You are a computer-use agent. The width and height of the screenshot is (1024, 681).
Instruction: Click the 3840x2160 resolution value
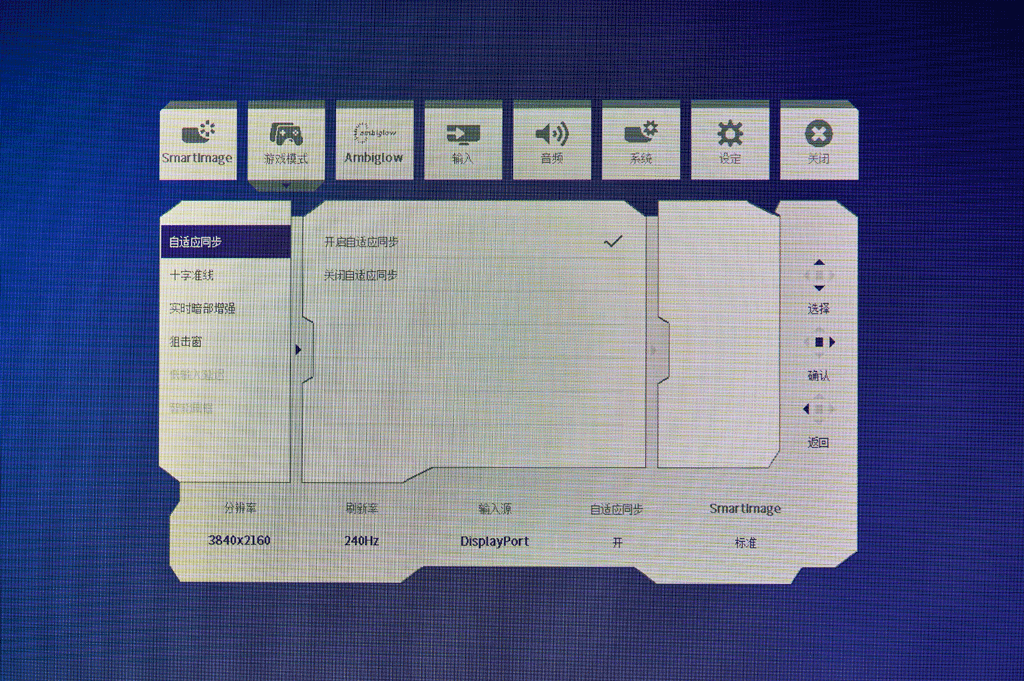(x=239, y=541)
